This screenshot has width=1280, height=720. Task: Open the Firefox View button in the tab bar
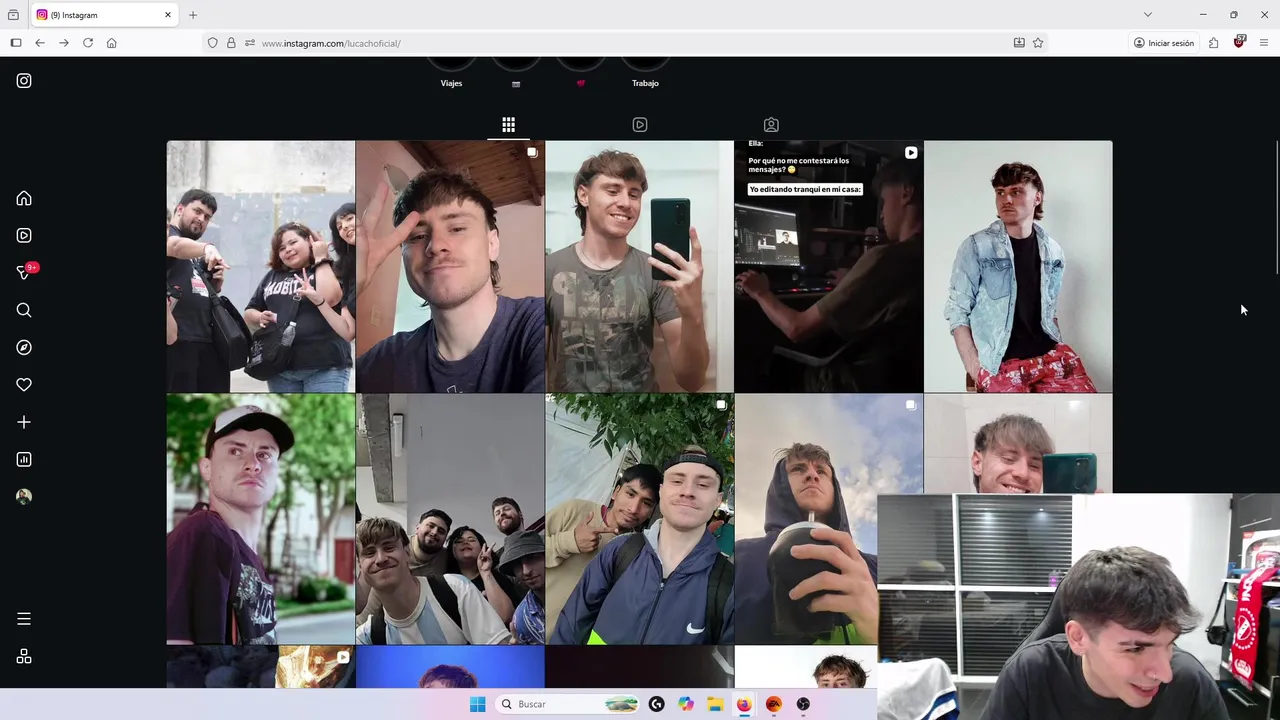pos(13,15)
